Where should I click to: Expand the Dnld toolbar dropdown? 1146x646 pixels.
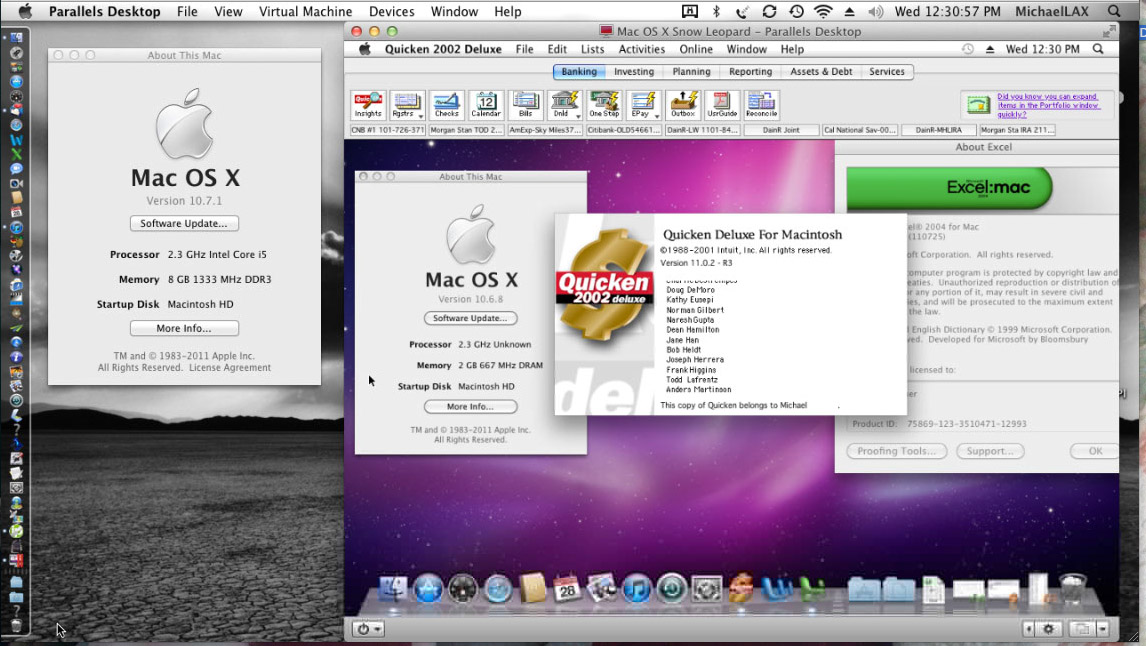[x=577, y=116]
